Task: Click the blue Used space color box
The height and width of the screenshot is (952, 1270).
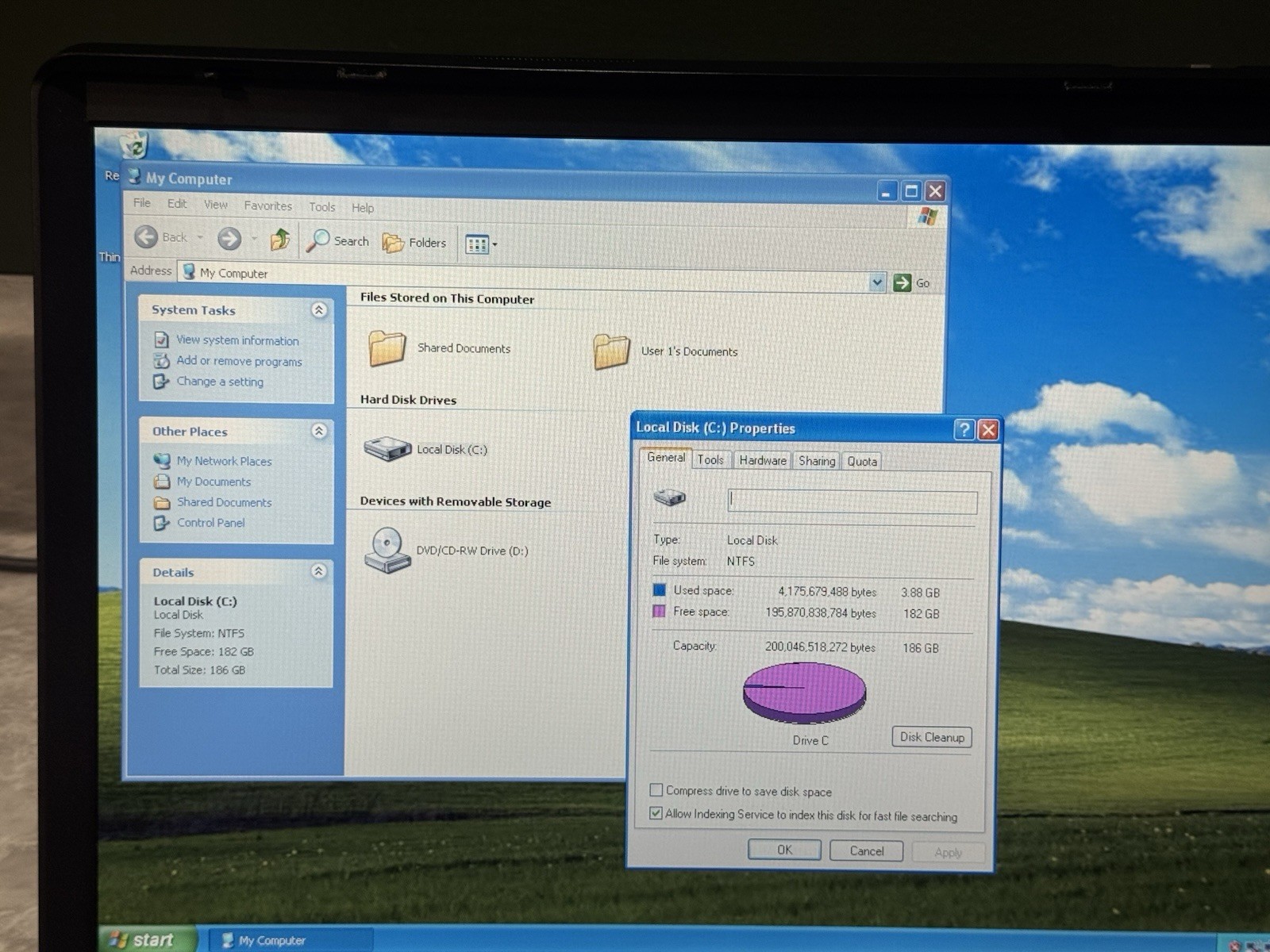Action: [659, 590]
